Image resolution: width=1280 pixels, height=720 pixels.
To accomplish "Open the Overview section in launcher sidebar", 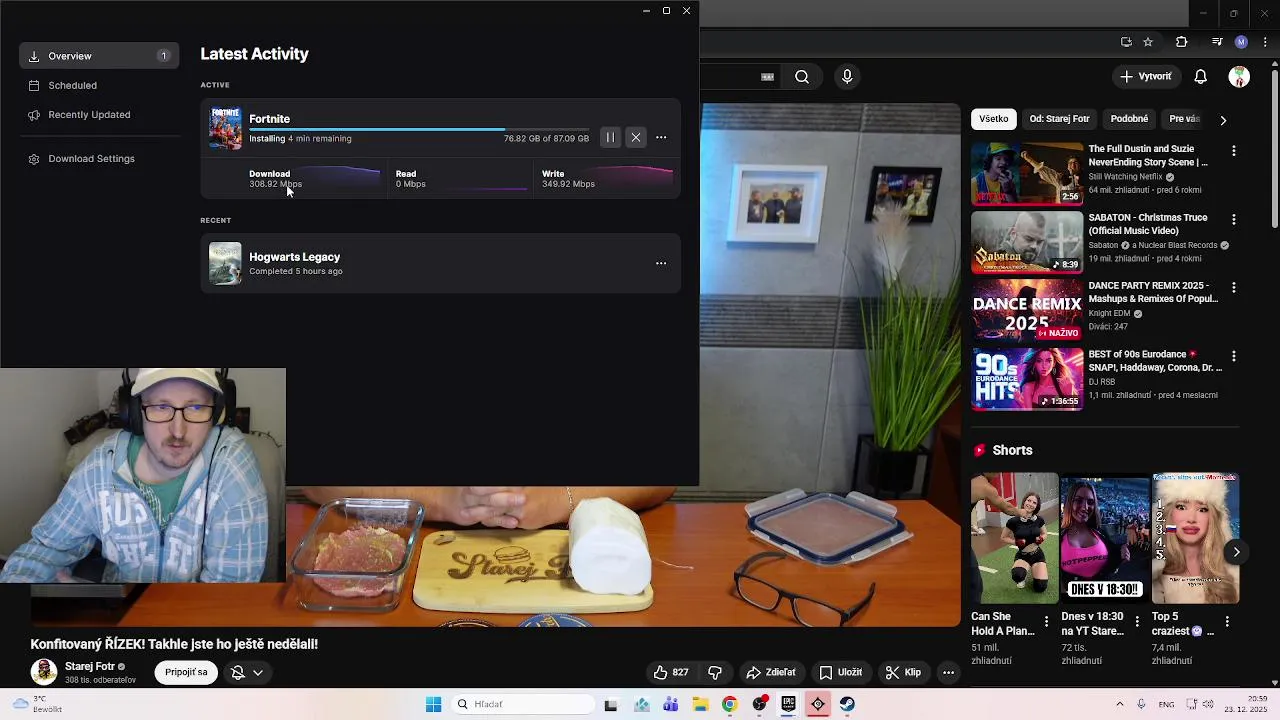I will pyautogui.click(x=99, y=56).
